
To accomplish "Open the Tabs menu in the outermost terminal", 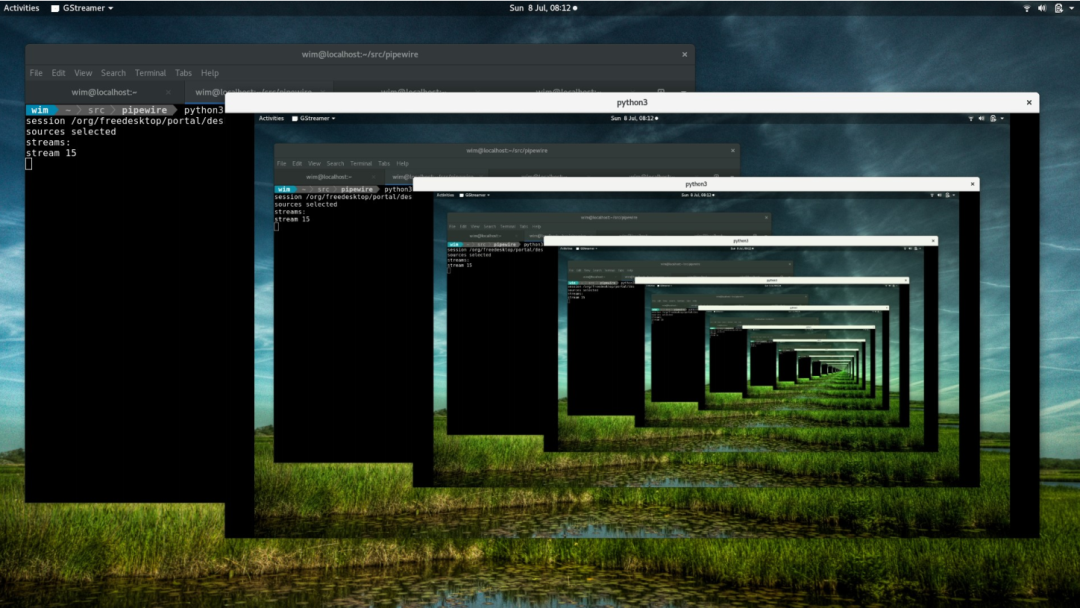I will tap(183, 73).
